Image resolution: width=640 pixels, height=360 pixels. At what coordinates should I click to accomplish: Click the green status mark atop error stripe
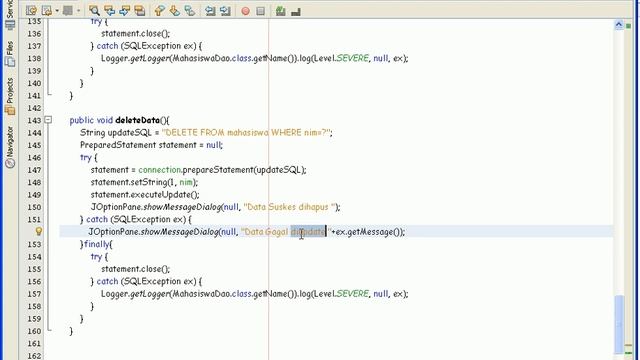(629, 26)
